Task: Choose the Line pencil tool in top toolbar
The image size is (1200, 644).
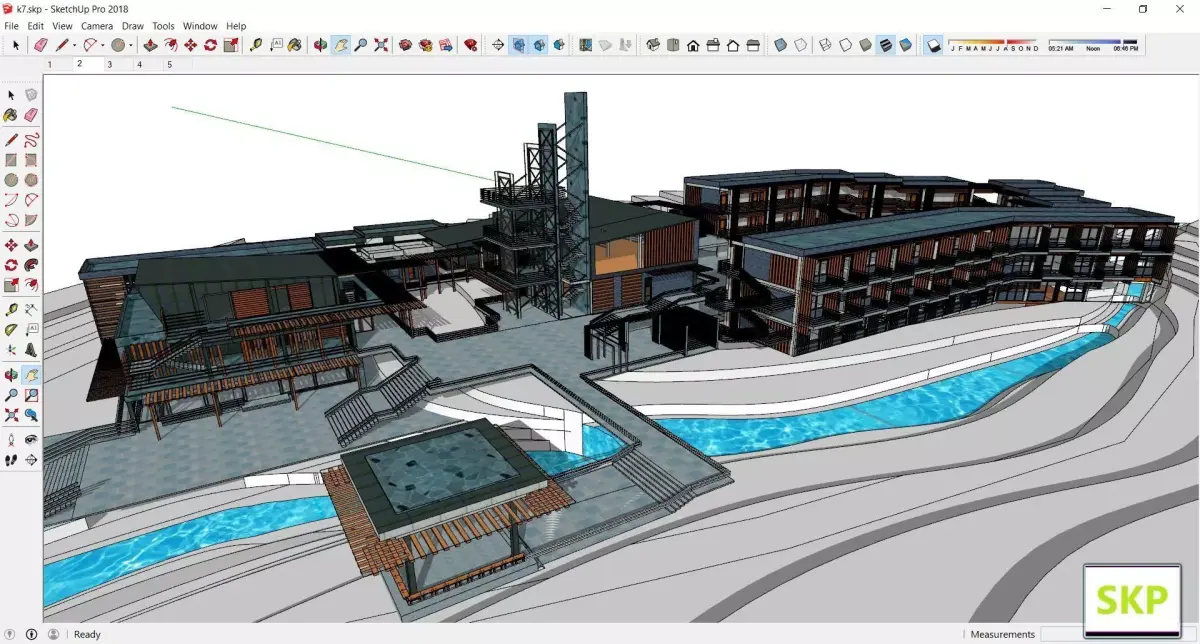Action: [x=62, y=45]
